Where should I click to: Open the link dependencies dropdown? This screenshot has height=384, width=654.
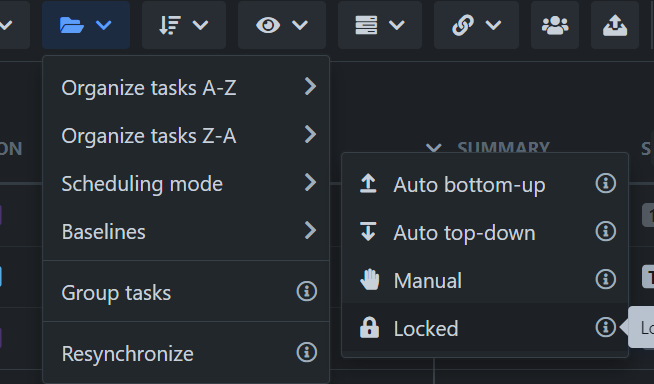(x=476, y=25)
